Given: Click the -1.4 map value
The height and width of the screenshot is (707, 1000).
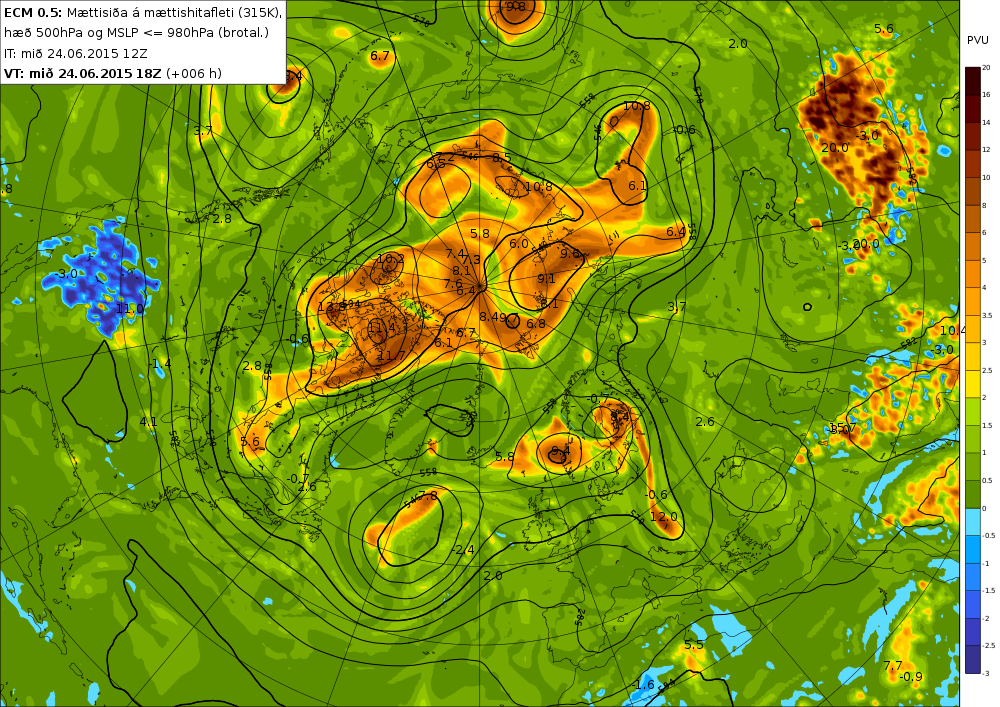Looking at the screenshot, I should (x=160, y=363).
